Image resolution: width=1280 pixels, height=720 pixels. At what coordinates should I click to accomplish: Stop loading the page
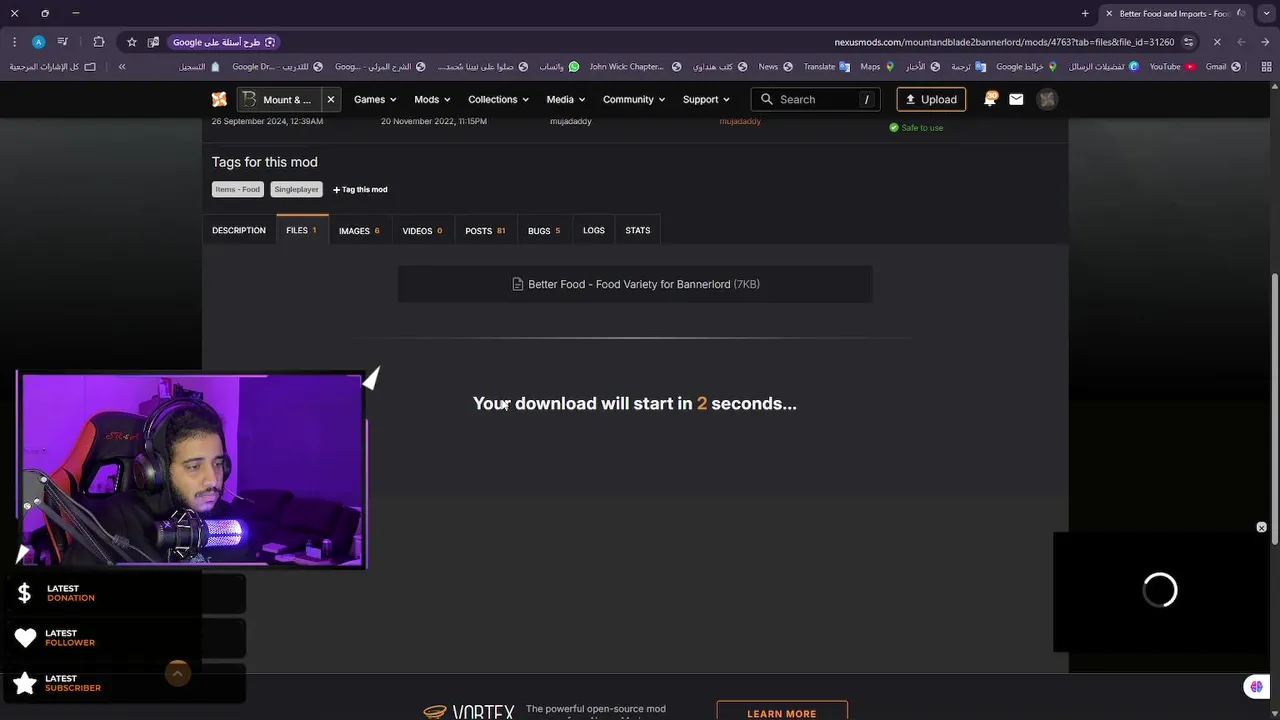coord(1217,42)
